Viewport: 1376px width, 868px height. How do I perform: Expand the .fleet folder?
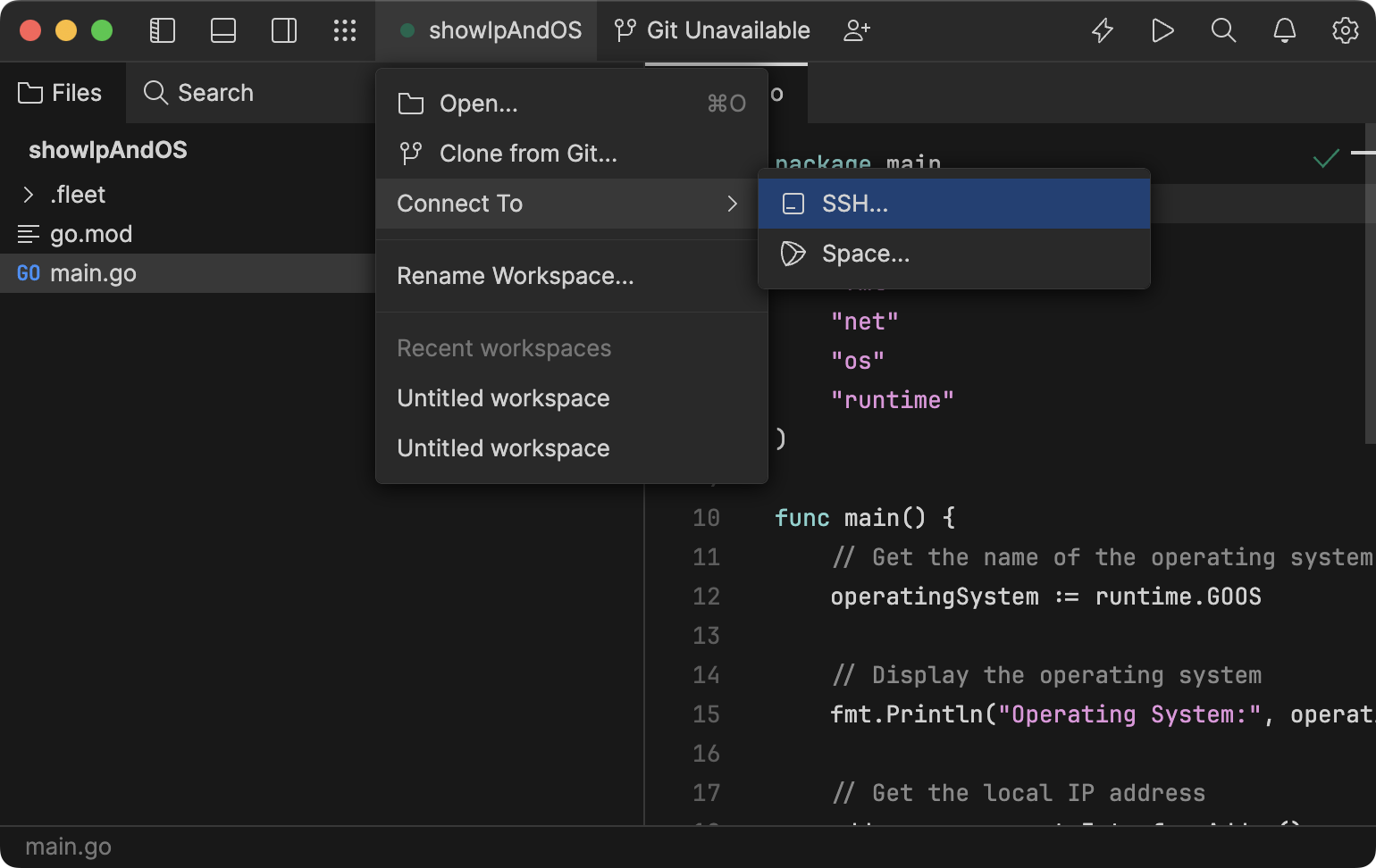[x=28, y=195]
